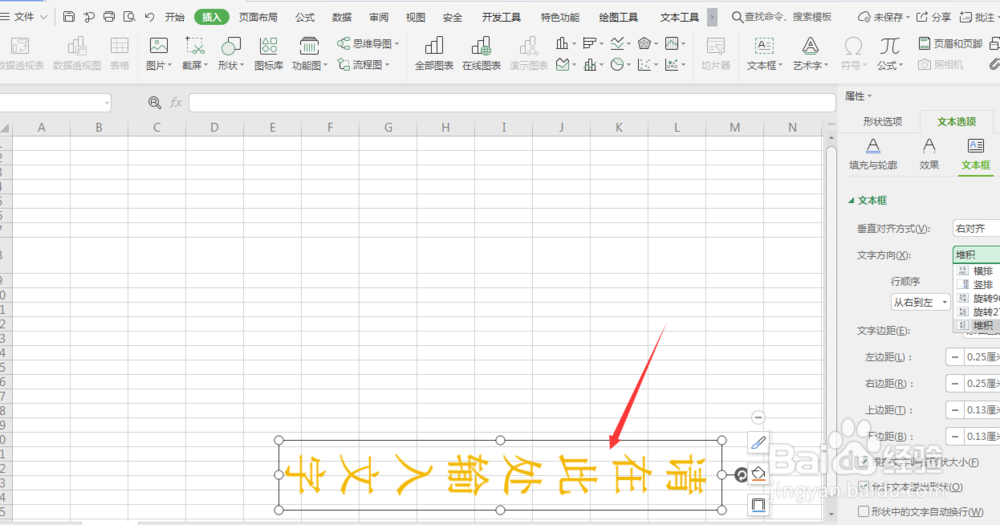The height and width of the screenshot is (525, 1000).
Task: Click the outline icon beside the shape
Action: tap(758, 505)
